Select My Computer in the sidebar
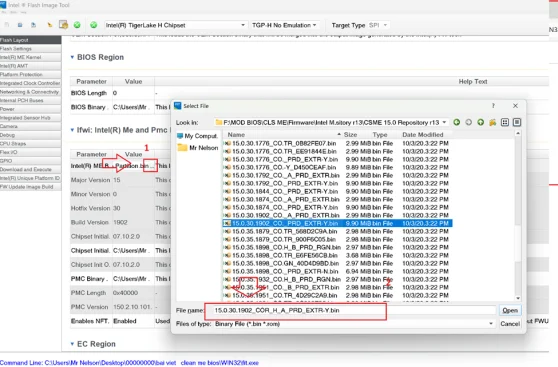This screenshot has width=558, height=367. click(x=198, y=136)
